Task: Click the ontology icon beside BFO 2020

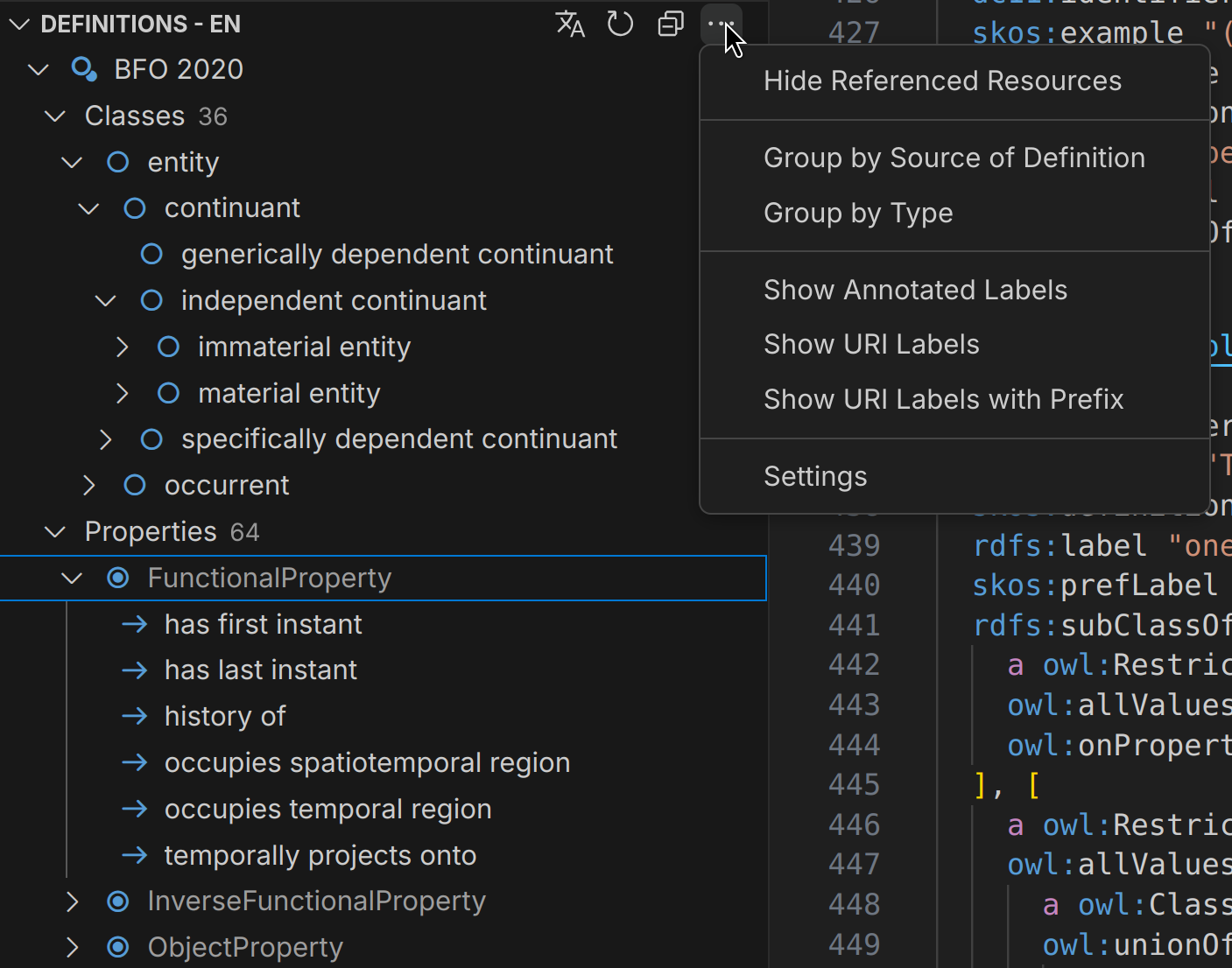Action: (x=84, y=69)
